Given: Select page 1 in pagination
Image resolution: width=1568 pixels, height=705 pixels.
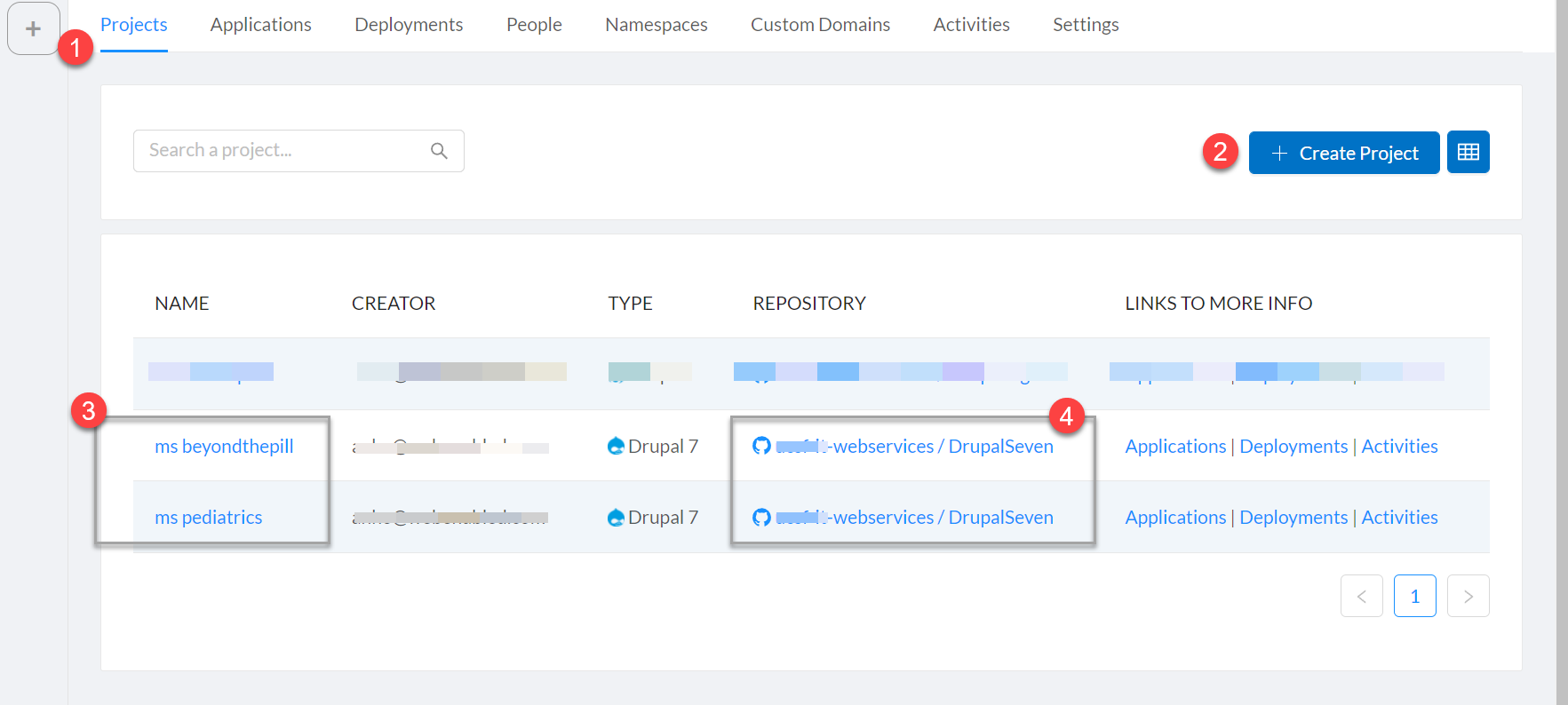Looking at the screenshot, I should pyautogui.click(x=1414, y=596).
